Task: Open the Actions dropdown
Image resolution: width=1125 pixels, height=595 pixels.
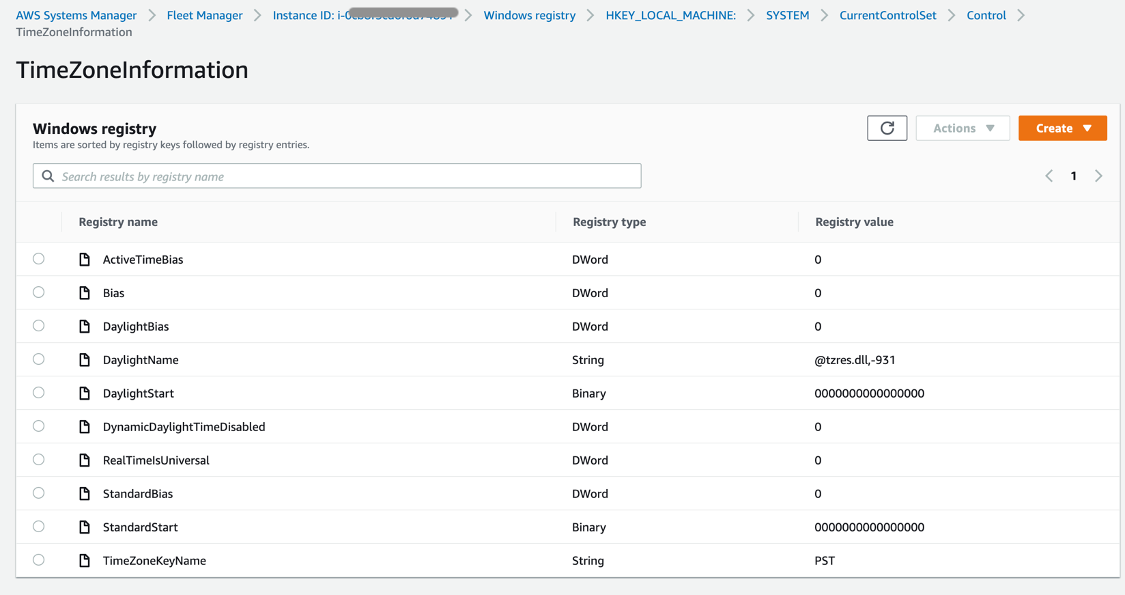Action: tap(962, 127)
